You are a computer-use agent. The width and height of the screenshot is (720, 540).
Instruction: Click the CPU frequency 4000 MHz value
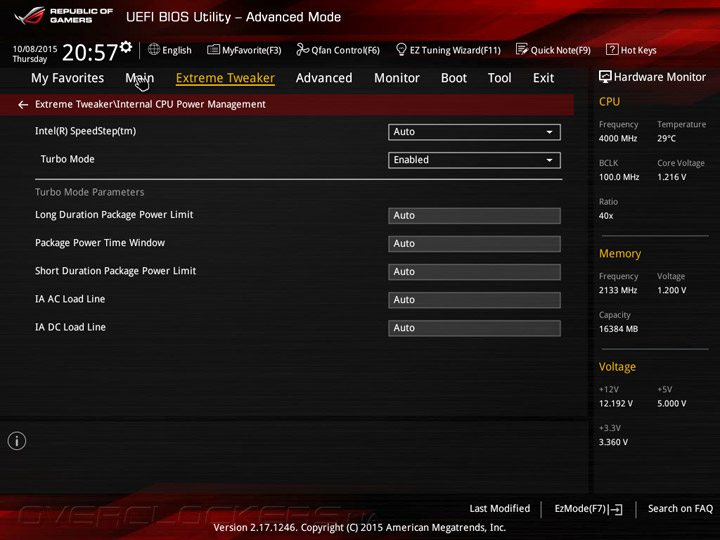point(618,139)
